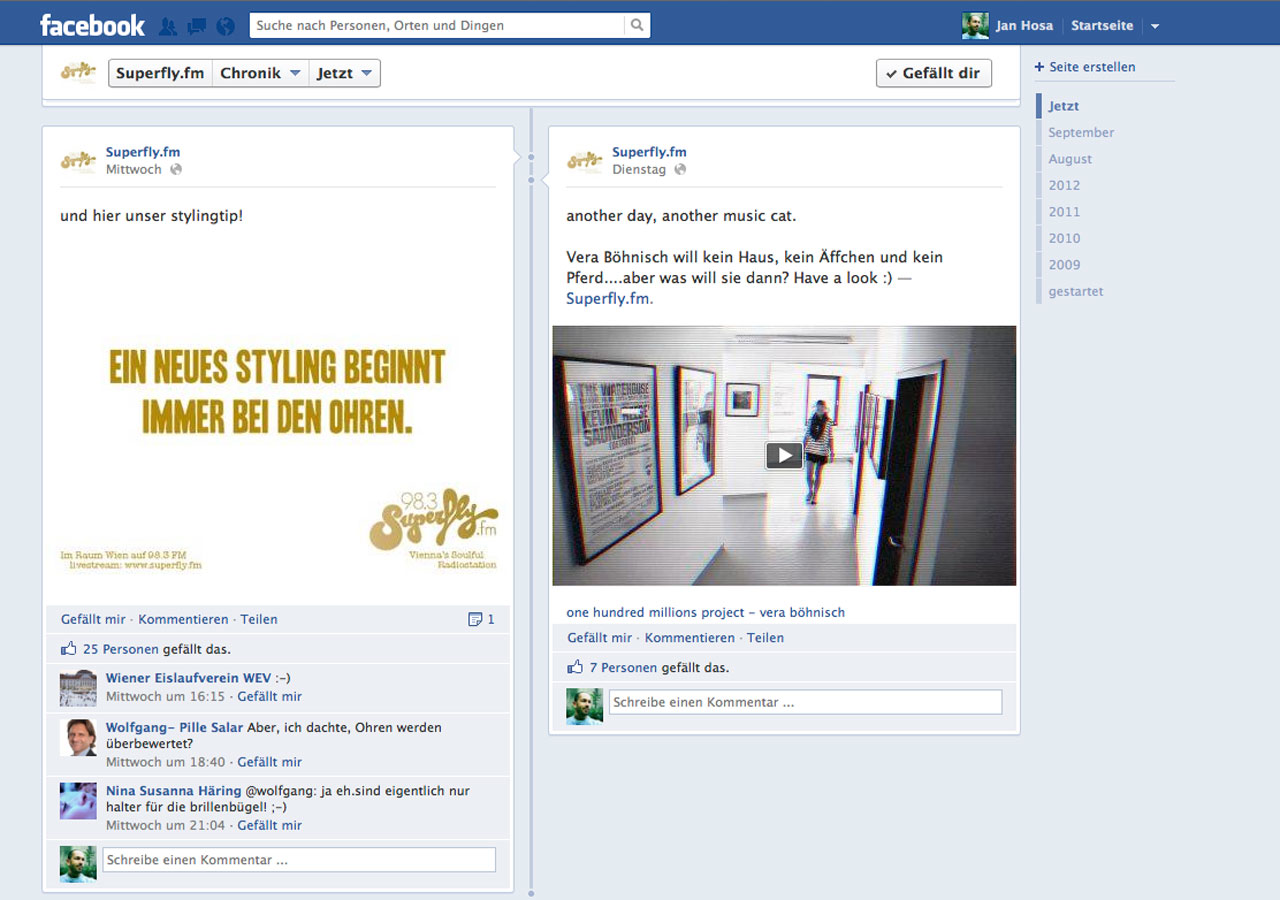Jump to August in timeline sidebar
Screen dimensions: 1280x900
coord(1070,159)
